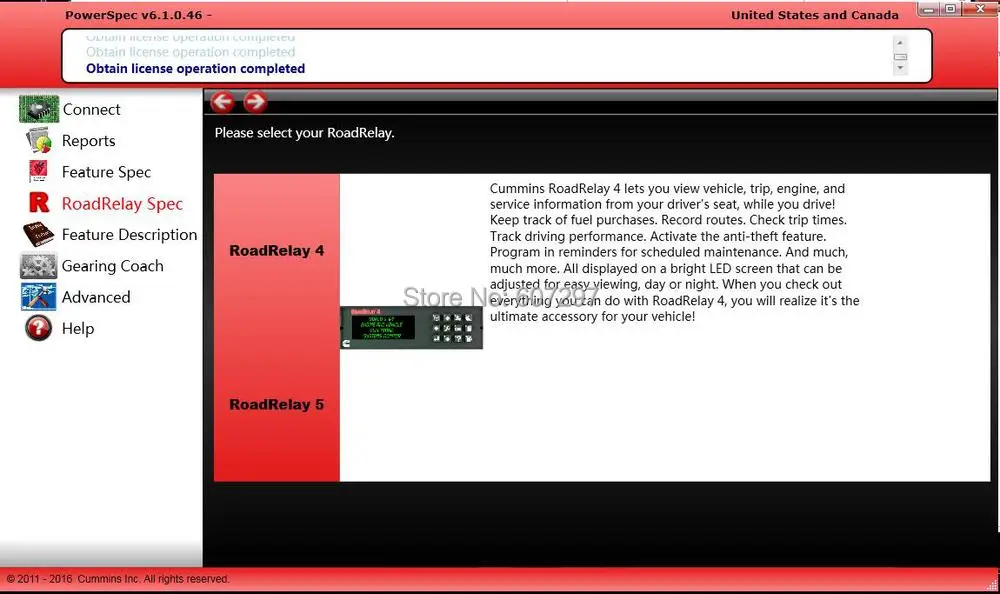
Task: Click the red R RoadRelay icon
Action: 40,203
